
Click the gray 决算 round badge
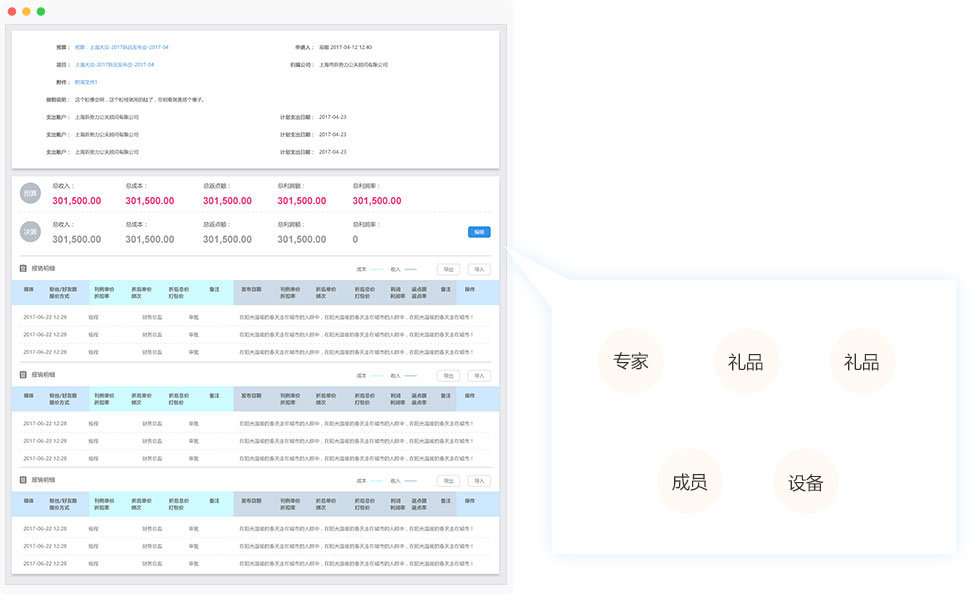[x=31, y=232]
